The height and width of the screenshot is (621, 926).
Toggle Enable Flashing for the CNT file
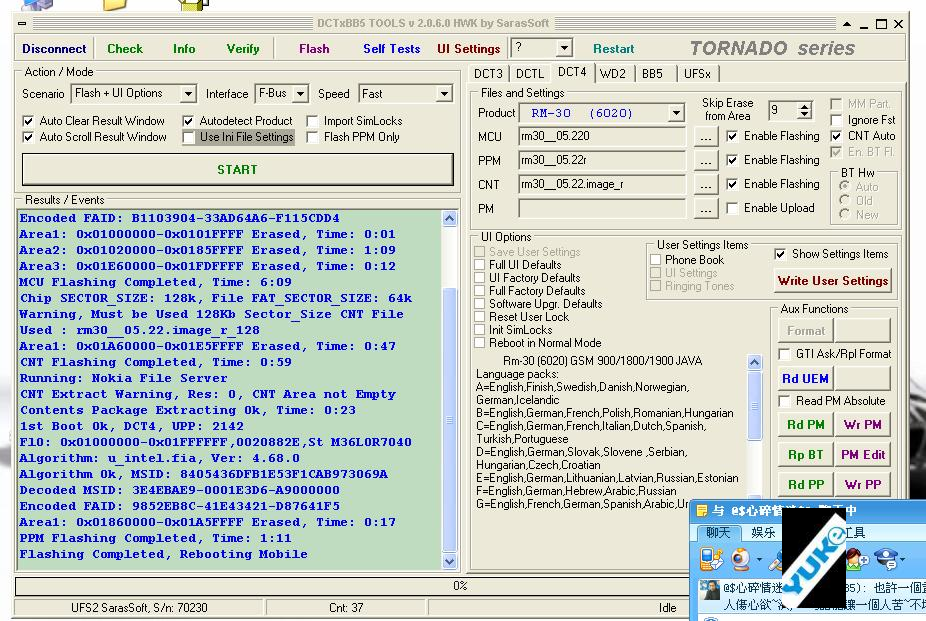click(732, 184)
